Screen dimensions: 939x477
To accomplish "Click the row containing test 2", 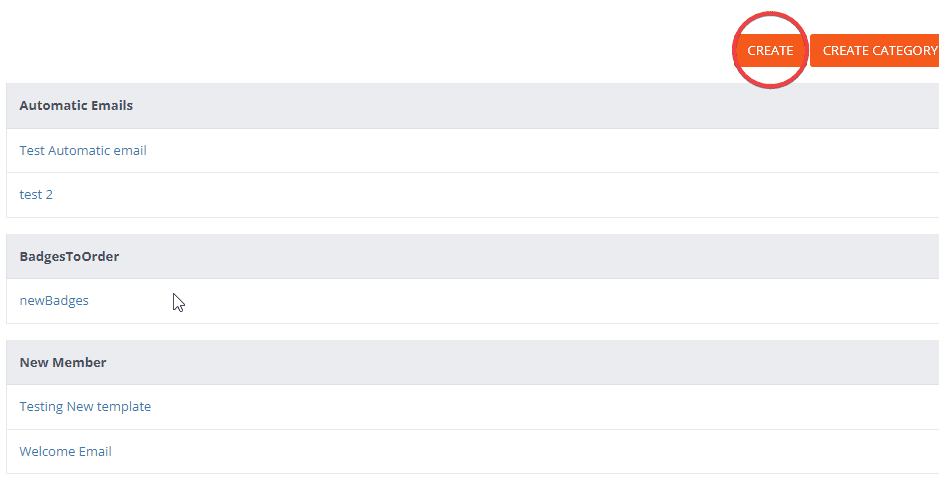I will tap(470, 195).
